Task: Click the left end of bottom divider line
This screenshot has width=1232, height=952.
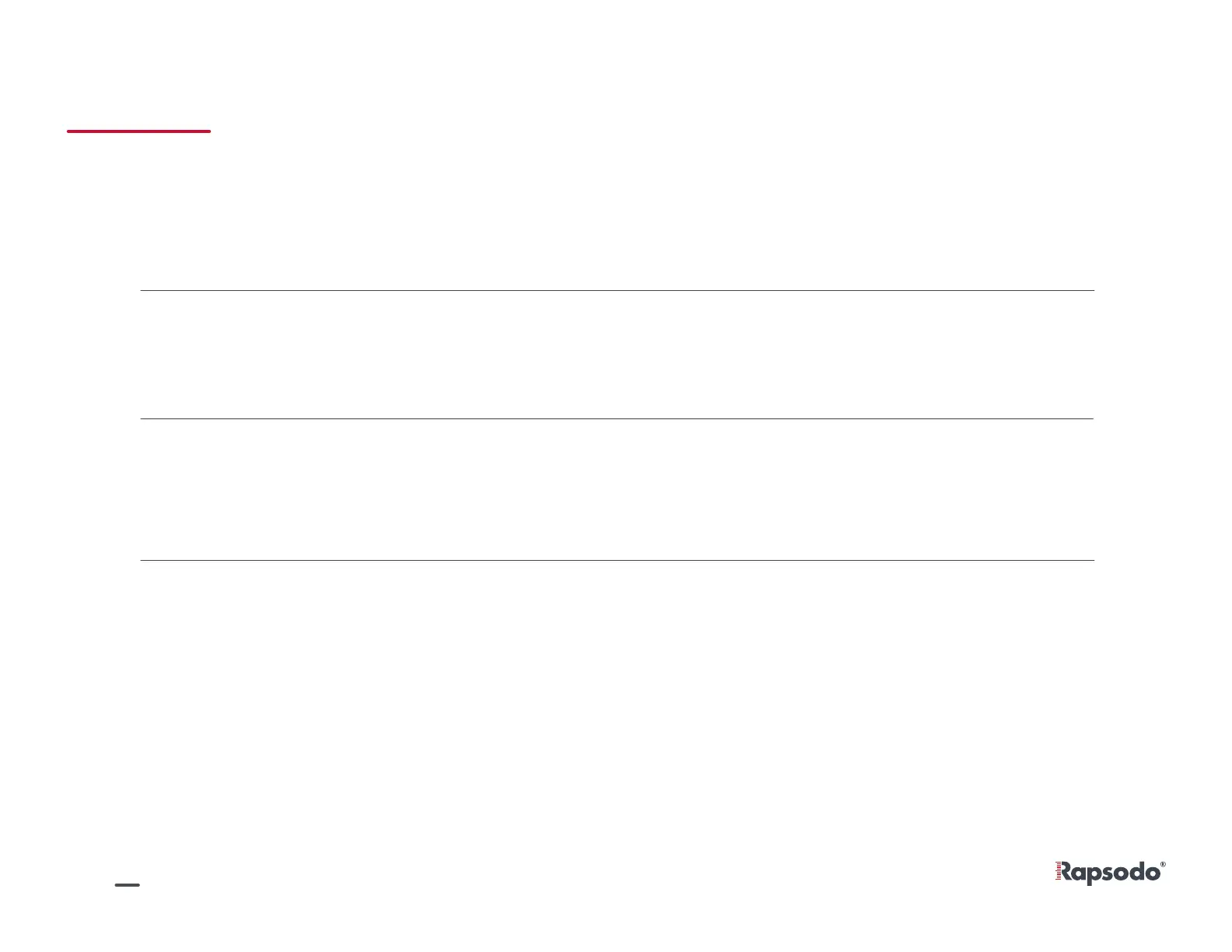Action: 142,560
